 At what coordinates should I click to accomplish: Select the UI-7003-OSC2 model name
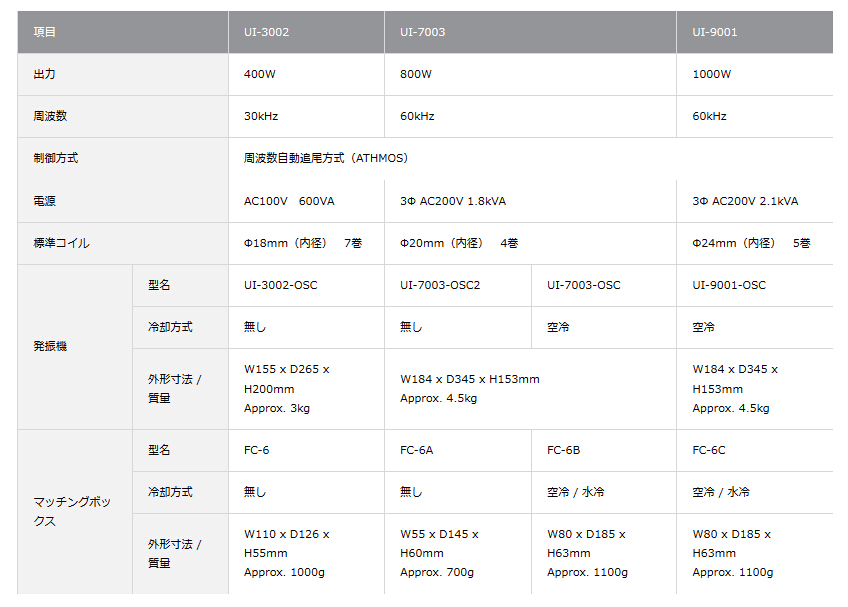440,285
